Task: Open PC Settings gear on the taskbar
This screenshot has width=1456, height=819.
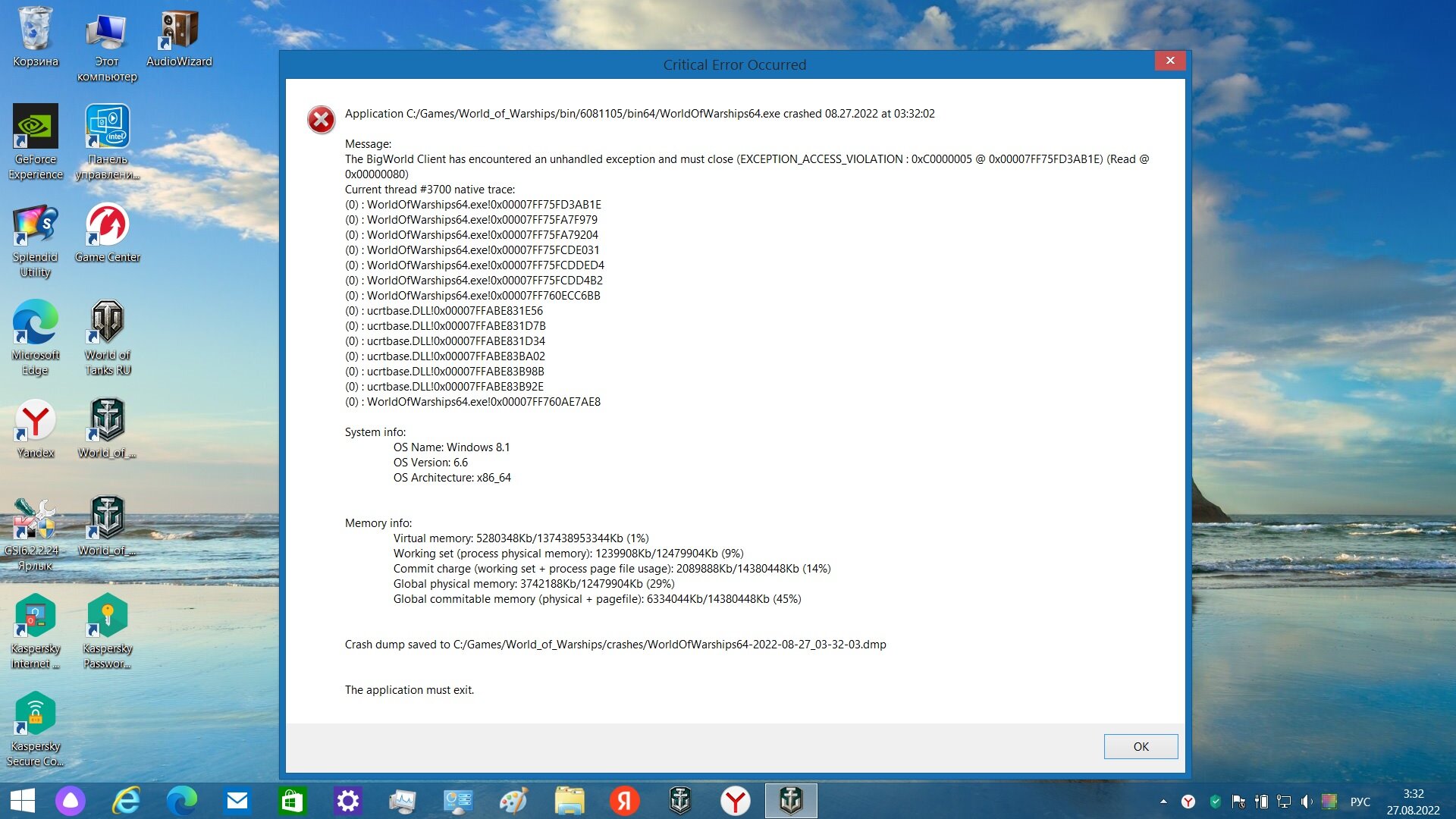Action: point(348,801)
